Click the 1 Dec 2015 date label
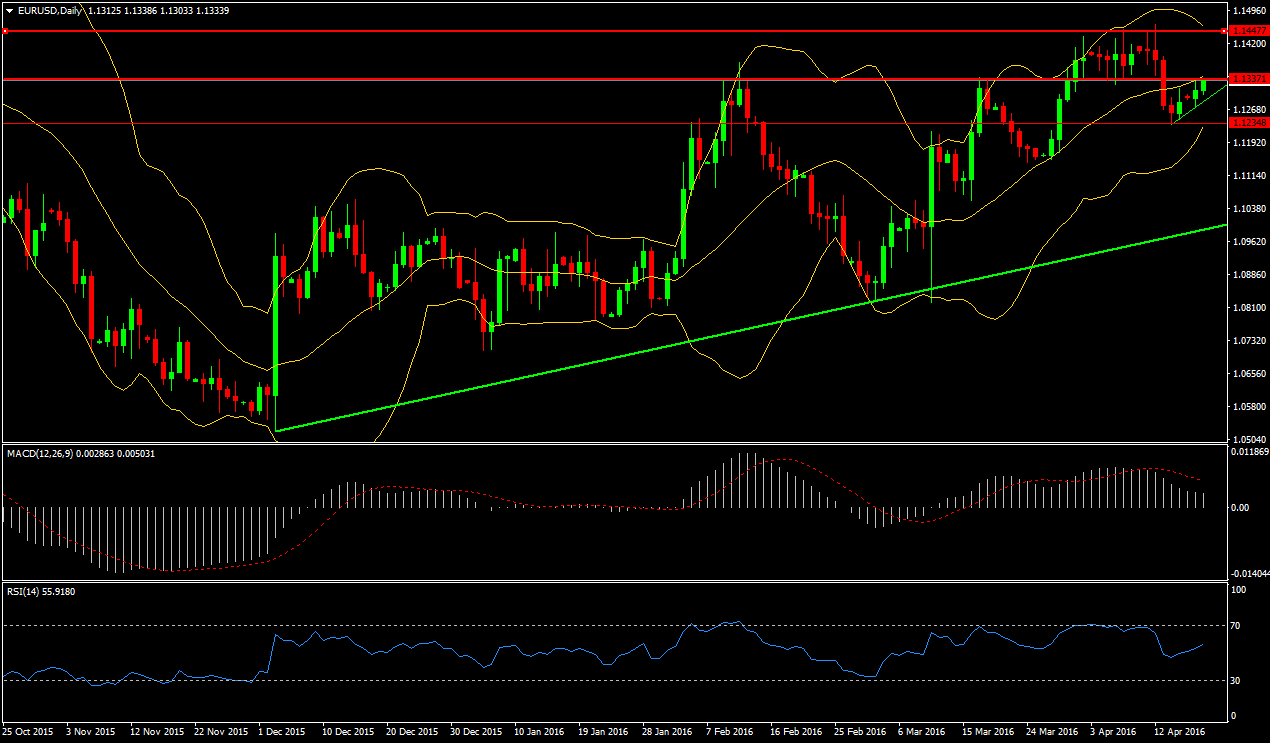This screenshot has width=1270, height=743. [283, 732]
